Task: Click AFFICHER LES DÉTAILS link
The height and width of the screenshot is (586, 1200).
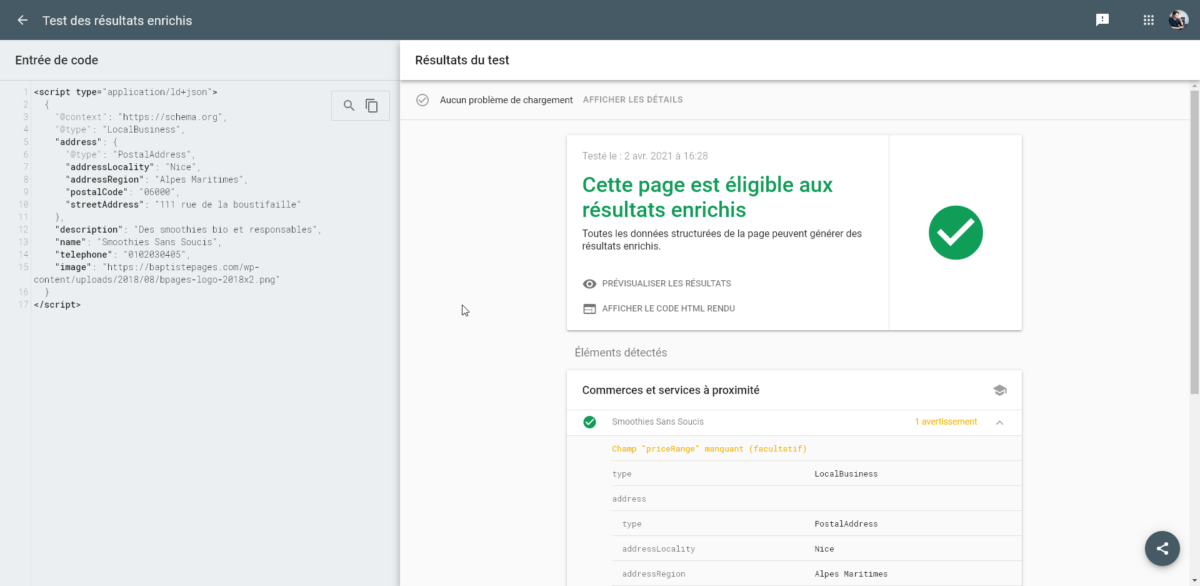Action: (x=632, y=100)
